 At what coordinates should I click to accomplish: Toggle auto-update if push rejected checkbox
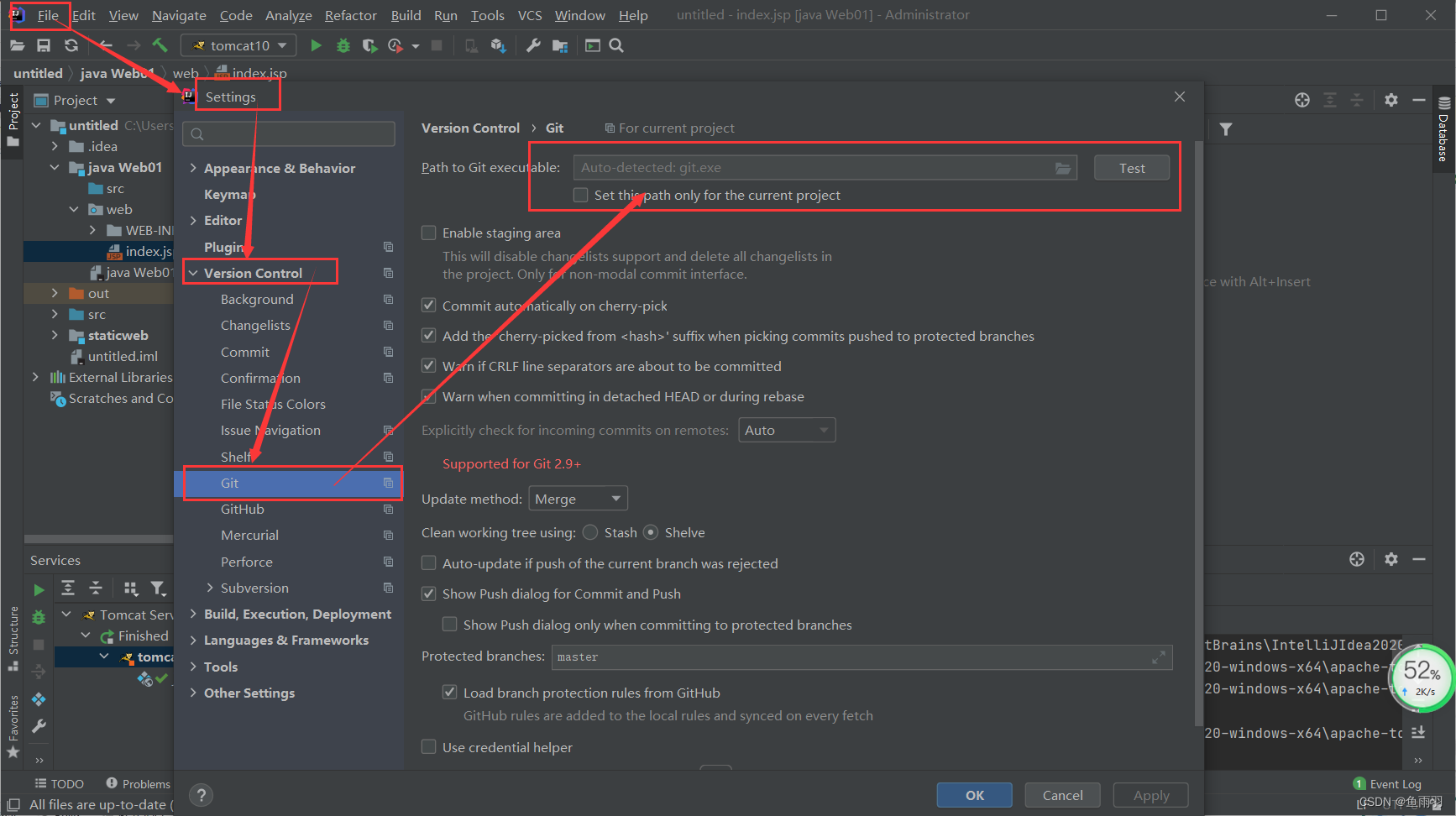pos(429,563)
